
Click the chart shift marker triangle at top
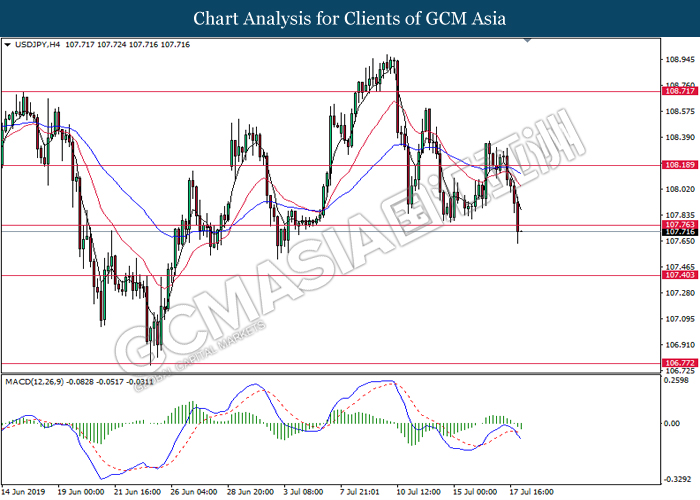click(527, 40)
